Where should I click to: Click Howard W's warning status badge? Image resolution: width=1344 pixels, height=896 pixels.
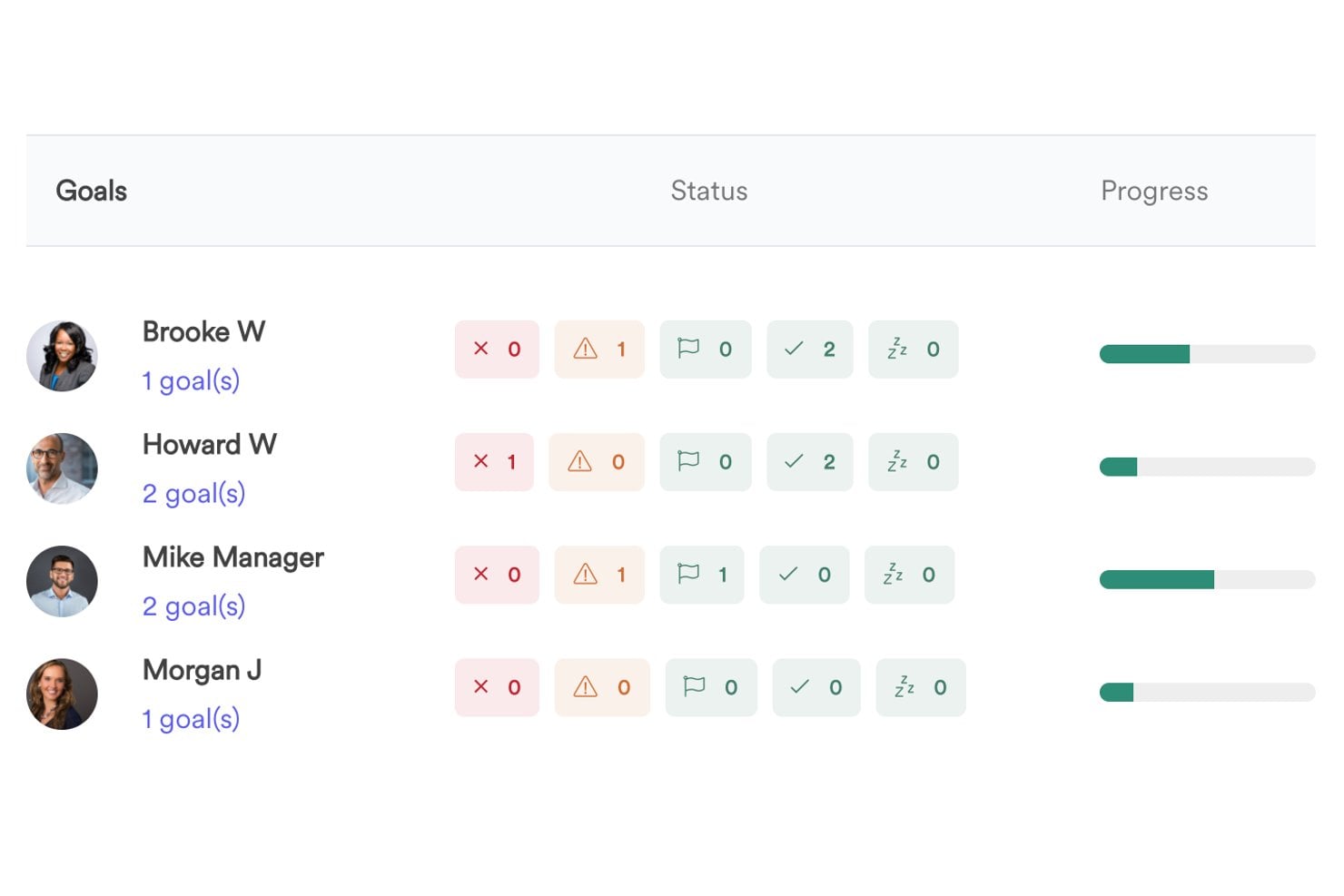click(597, 462)
